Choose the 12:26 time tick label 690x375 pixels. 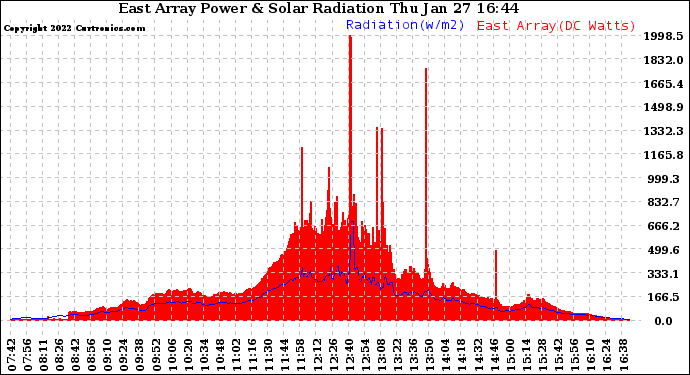[x=333, y=355]
